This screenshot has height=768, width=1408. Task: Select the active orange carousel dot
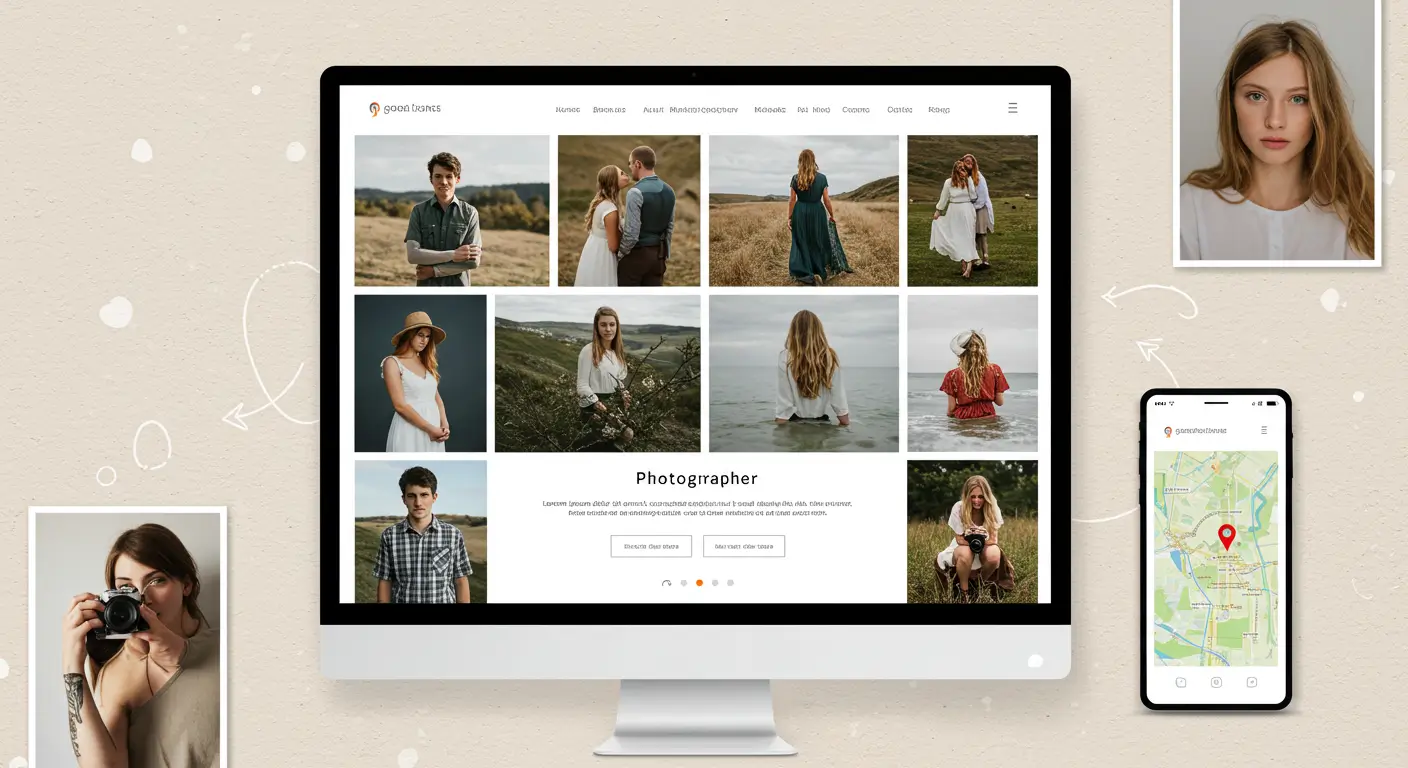pyautogui.click(x=699, y=582)
